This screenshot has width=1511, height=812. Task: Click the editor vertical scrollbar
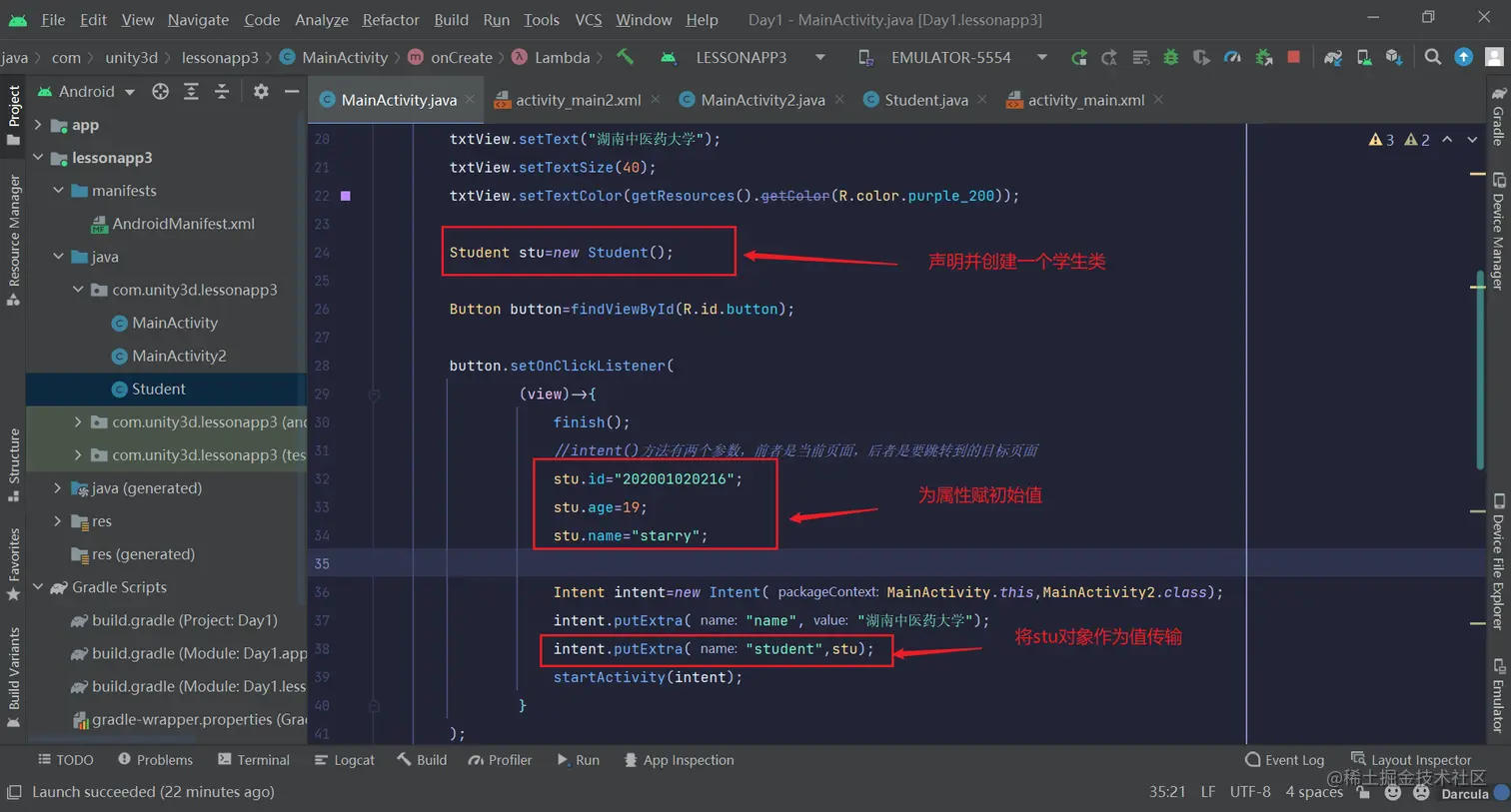pyautogui.click(x=1479, y=368)
